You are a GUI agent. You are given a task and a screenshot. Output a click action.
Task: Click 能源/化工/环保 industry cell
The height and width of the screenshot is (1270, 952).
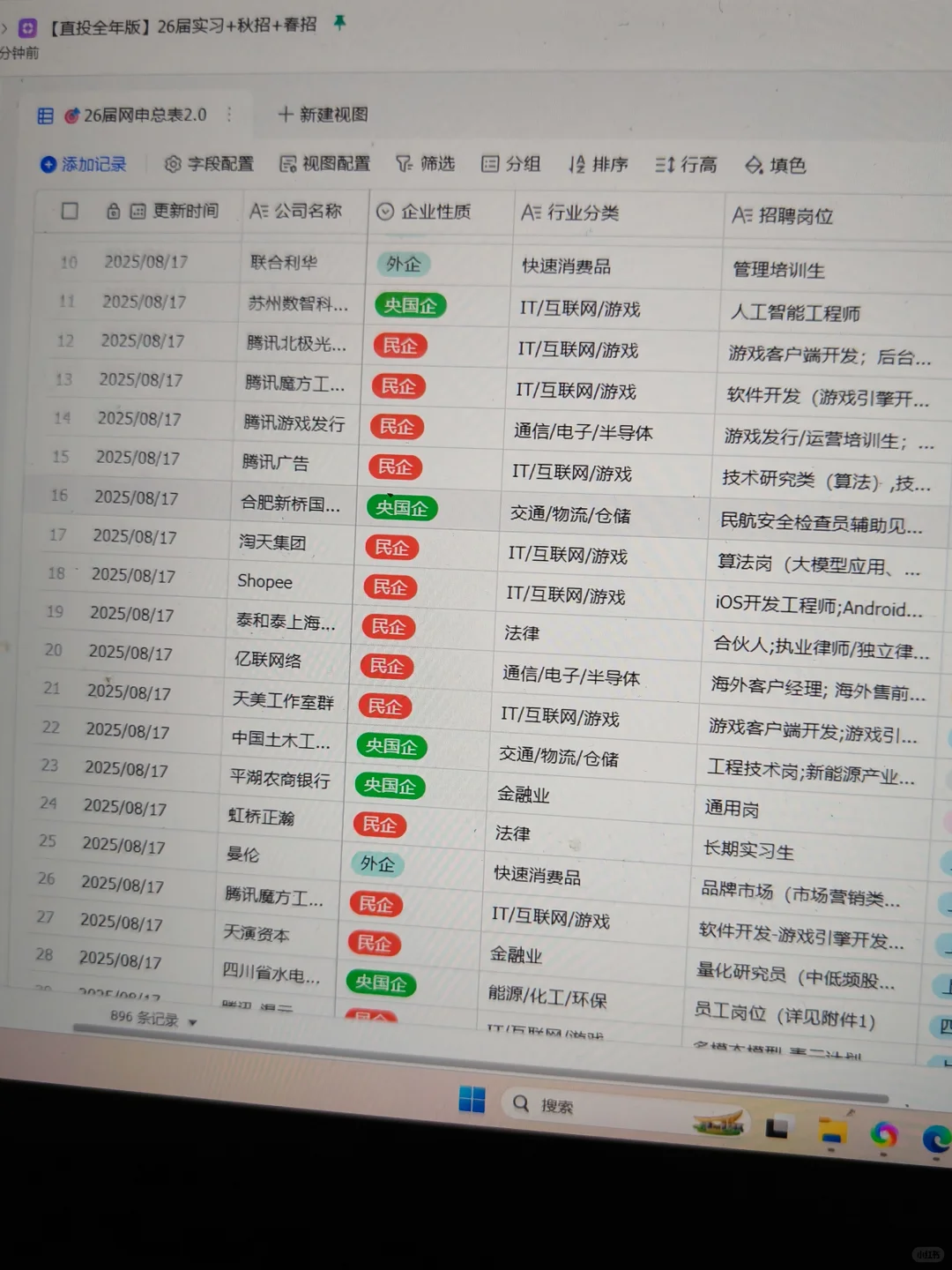point(547,997)
